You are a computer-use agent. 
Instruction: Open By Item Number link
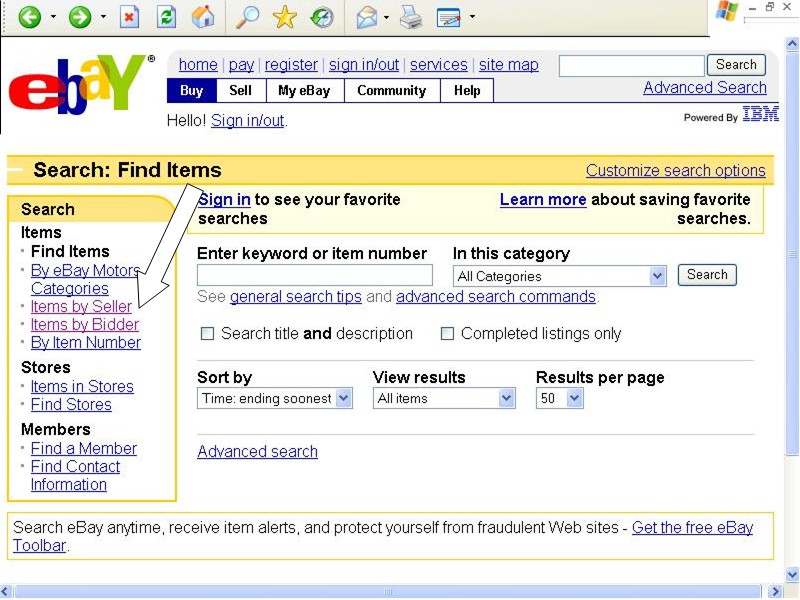[86, 343]
